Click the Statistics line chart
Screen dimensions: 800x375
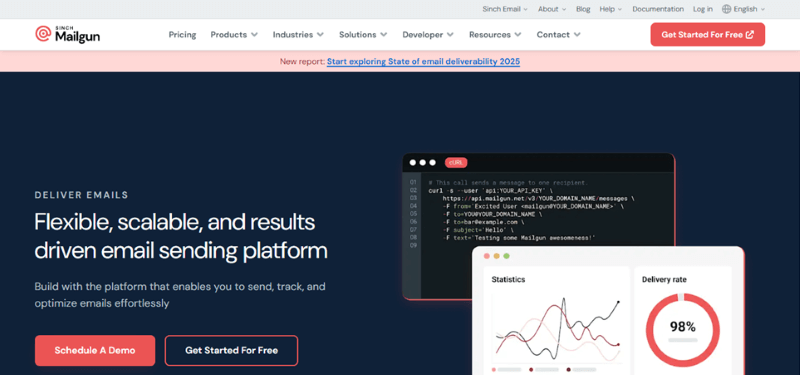(557, 330)
